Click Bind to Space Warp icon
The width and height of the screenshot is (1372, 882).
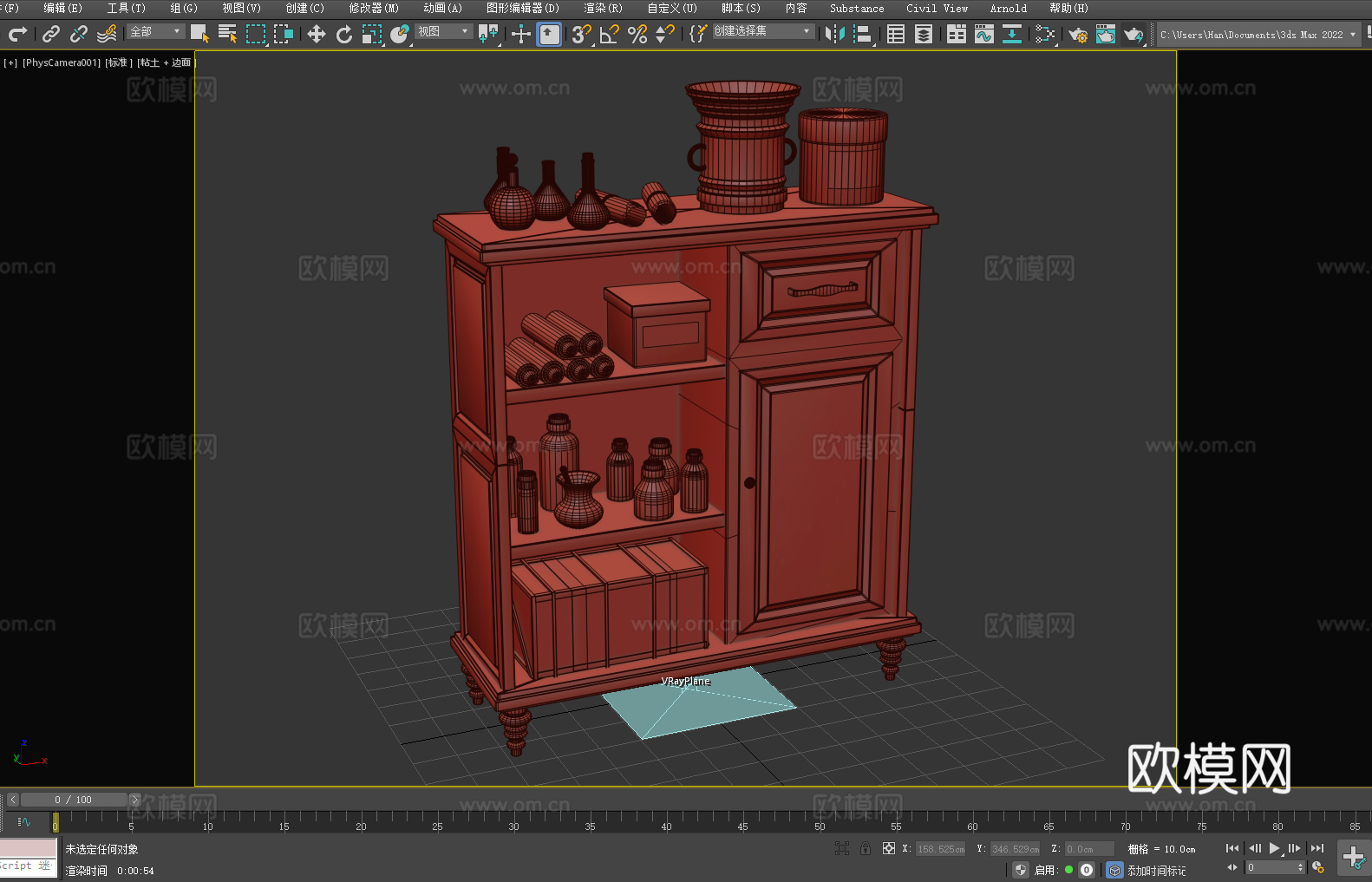[x=107, y=34]
